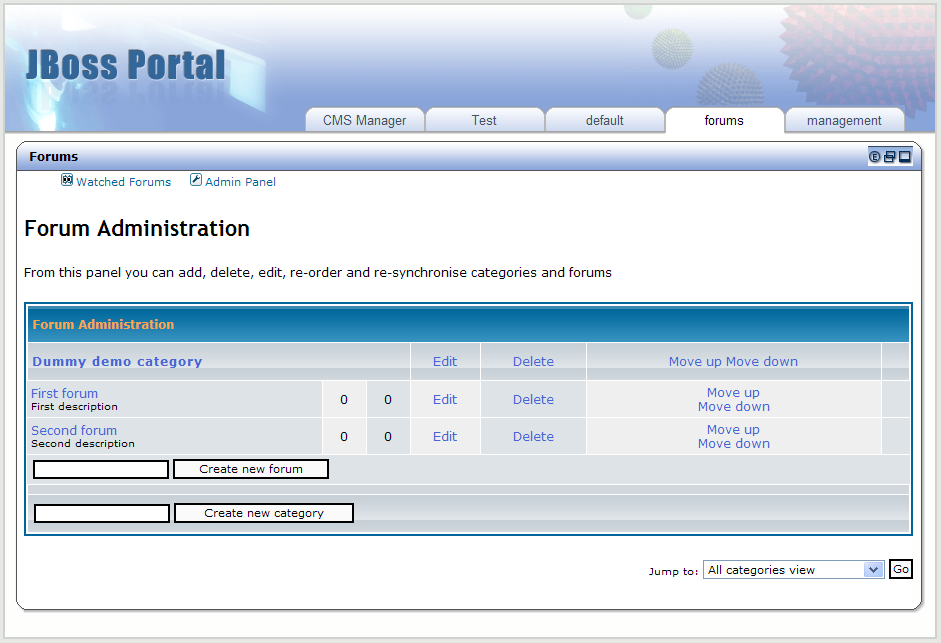Image resolution: width=941 pixels, height=643 pixels.
Task: Open the CMS Manager tab
Action: coord(364,120)
